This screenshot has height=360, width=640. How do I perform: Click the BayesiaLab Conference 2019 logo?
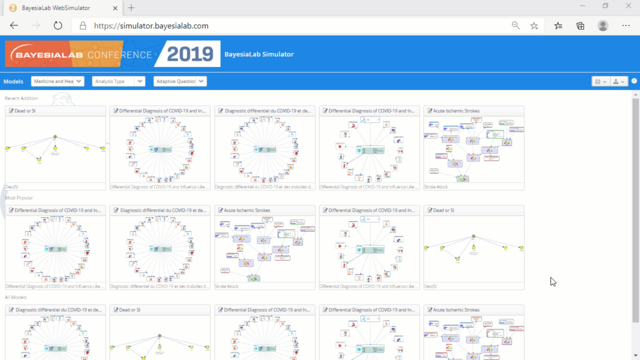coord(113,54)
